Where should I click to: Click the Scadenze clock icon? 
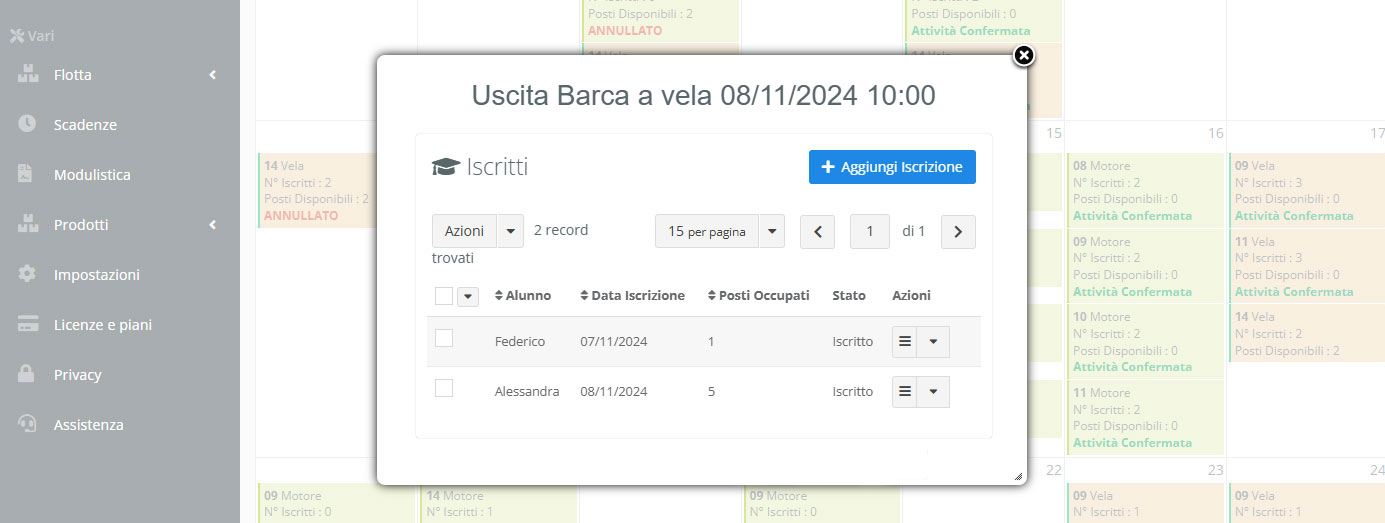pos(27,124)
